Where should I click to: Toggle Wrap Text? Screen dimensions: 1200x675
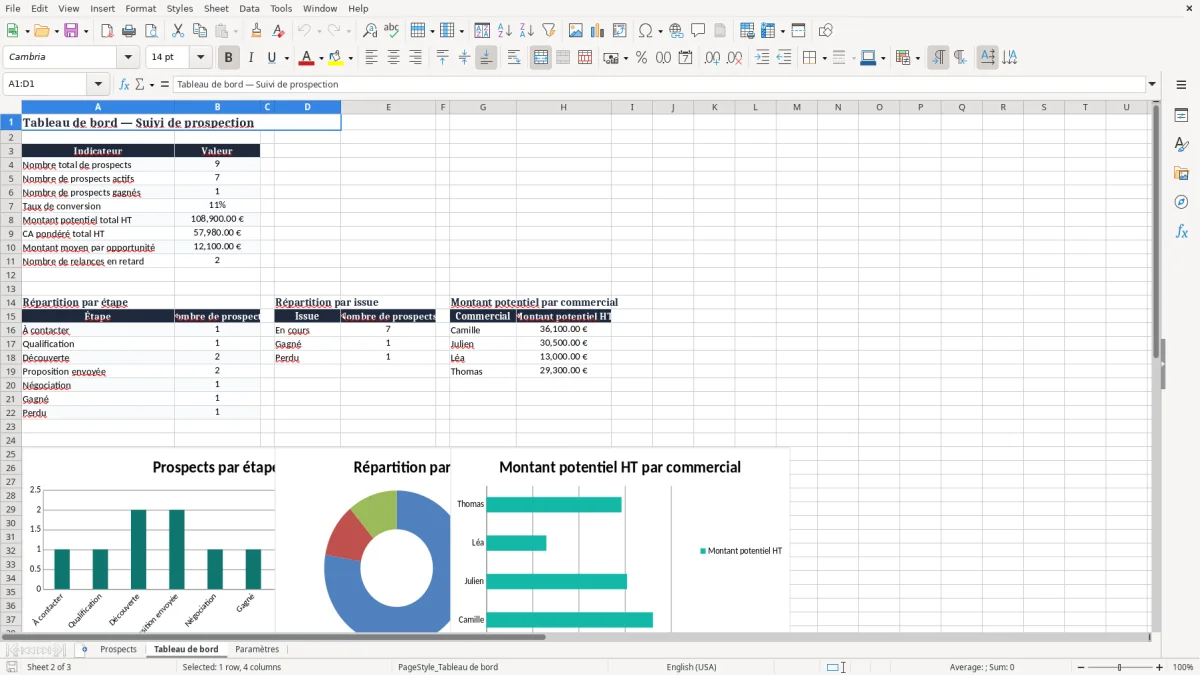coord(514,58)
